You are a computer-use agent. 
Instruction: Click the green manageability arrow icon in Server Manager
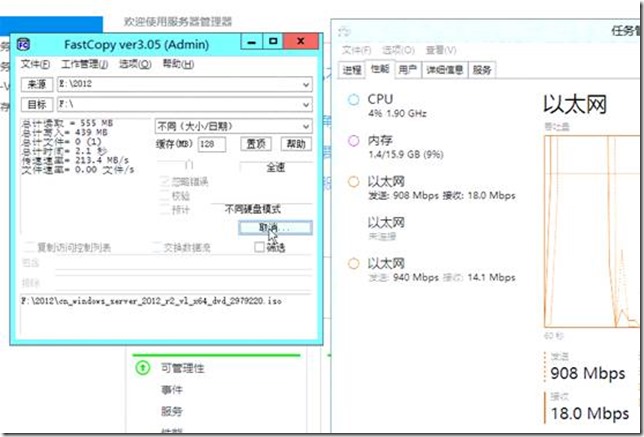(143, 367)
